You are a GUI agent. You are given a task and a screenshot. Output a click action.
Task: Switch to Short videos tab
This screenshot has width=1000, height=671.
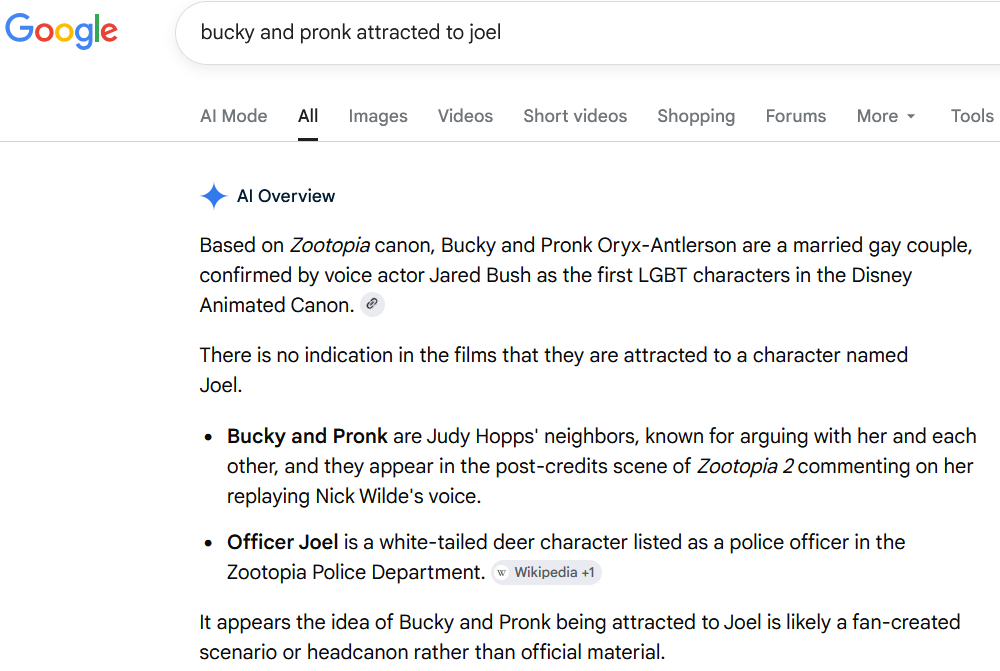[575, 116]
